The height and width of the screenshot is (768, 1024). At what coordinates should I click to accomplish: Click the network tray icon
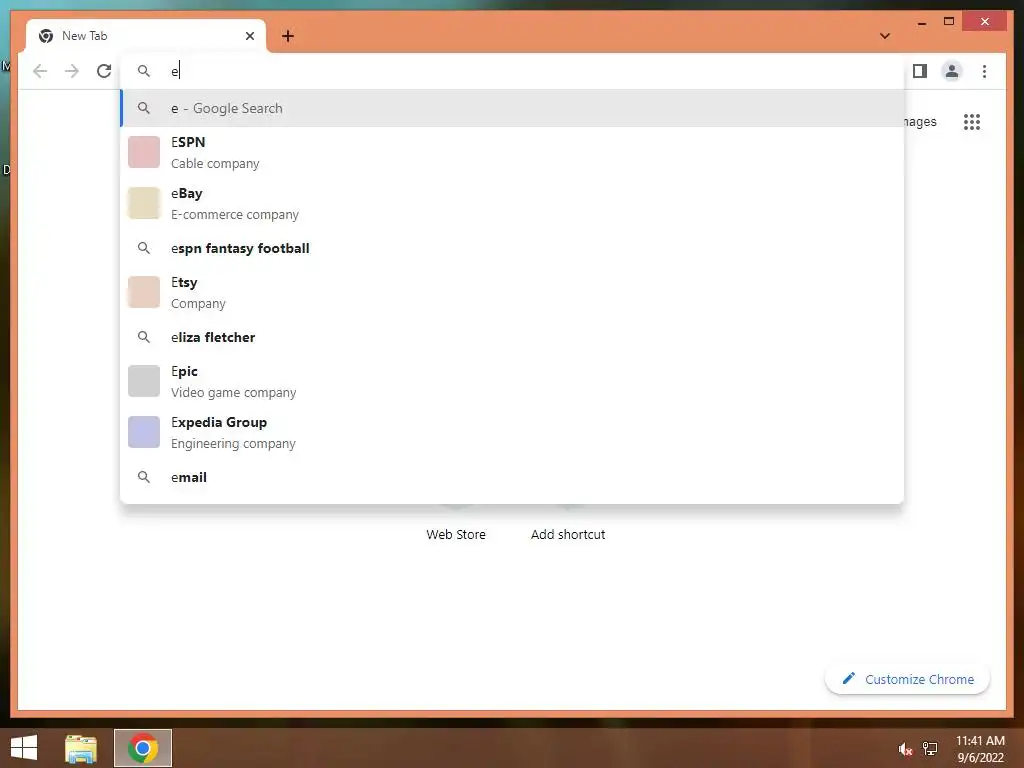930,748
